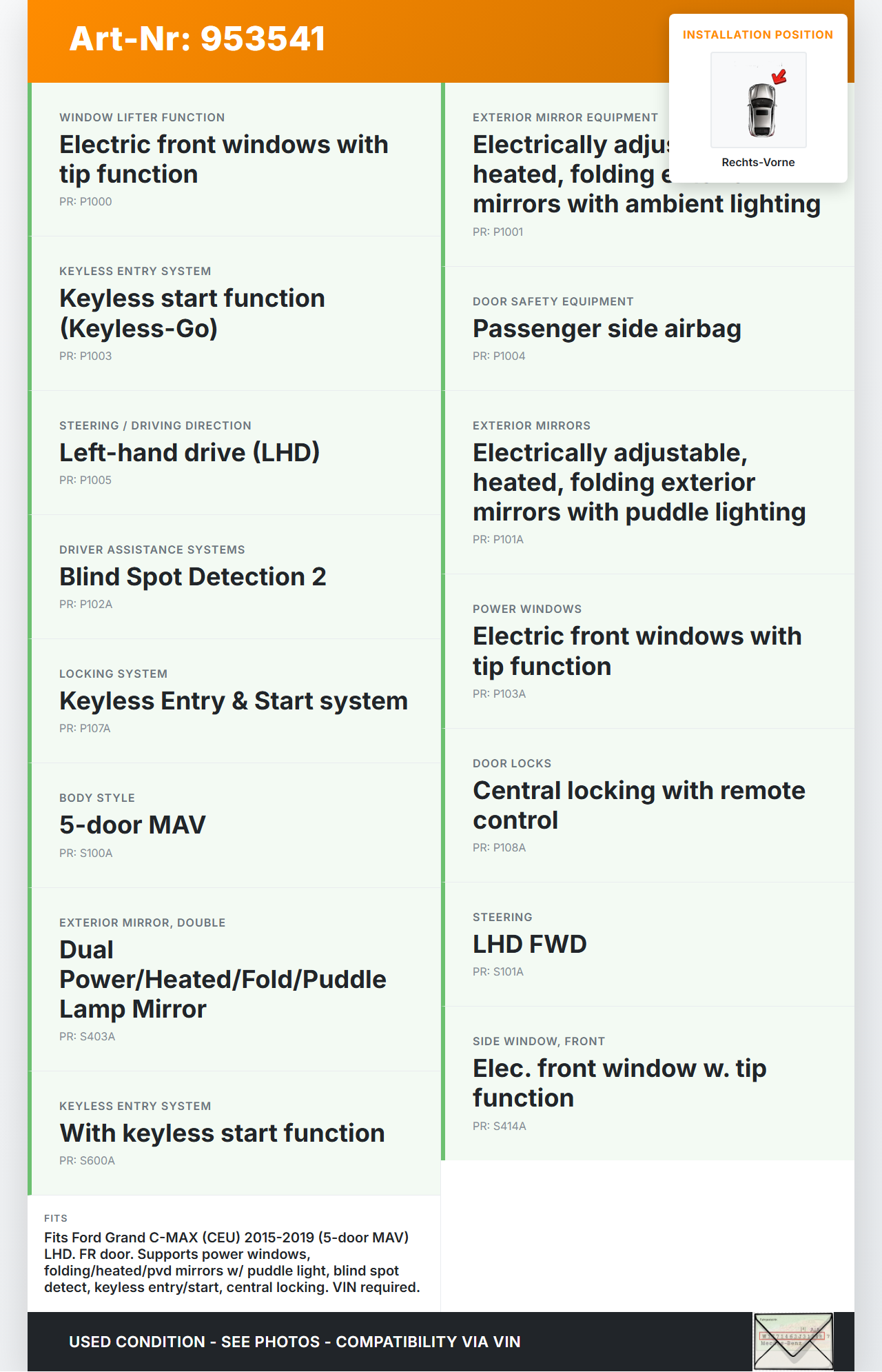Click the Used Condition footer banner text
The height and width of the screenshot is (1372, 882).
click(294, 1342)
